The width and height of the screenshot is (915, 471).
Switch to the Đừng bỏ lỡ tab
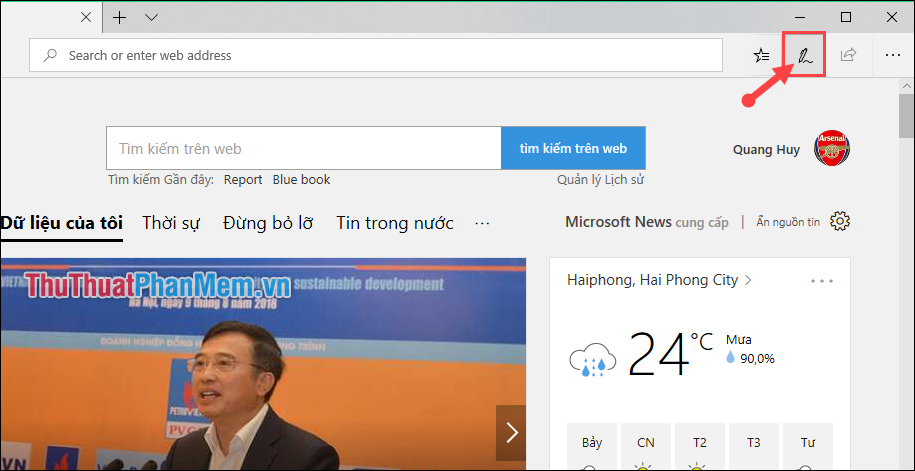point(268,224)
